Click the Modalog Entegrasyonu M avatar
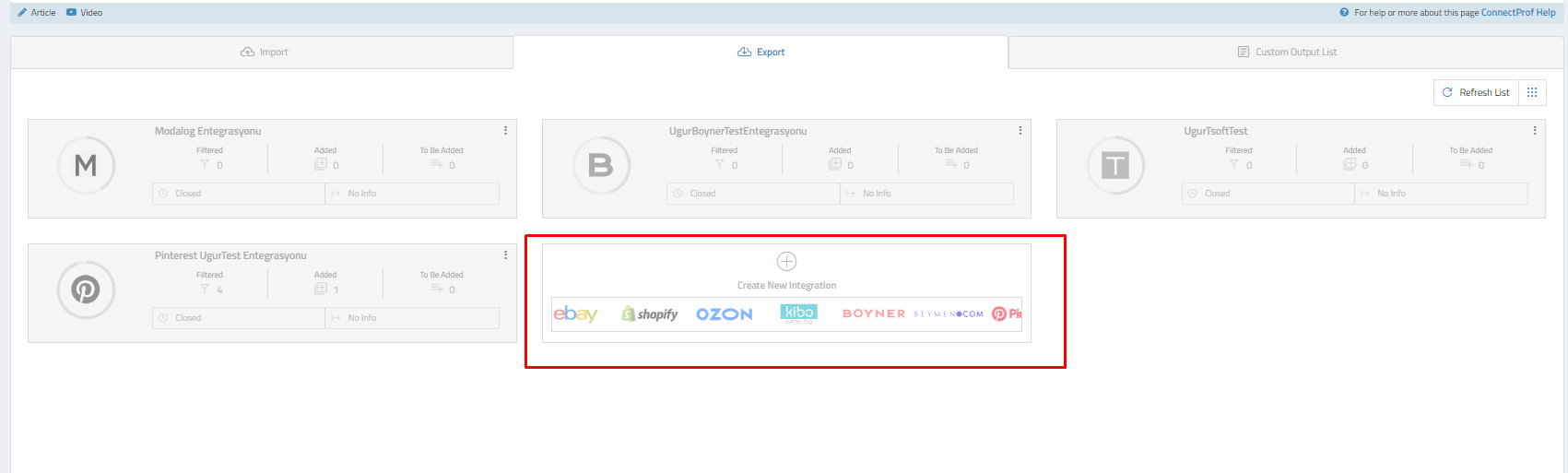Image resolution: width=1568 pixels, height=473 pixels. click(x=86, y=165)
